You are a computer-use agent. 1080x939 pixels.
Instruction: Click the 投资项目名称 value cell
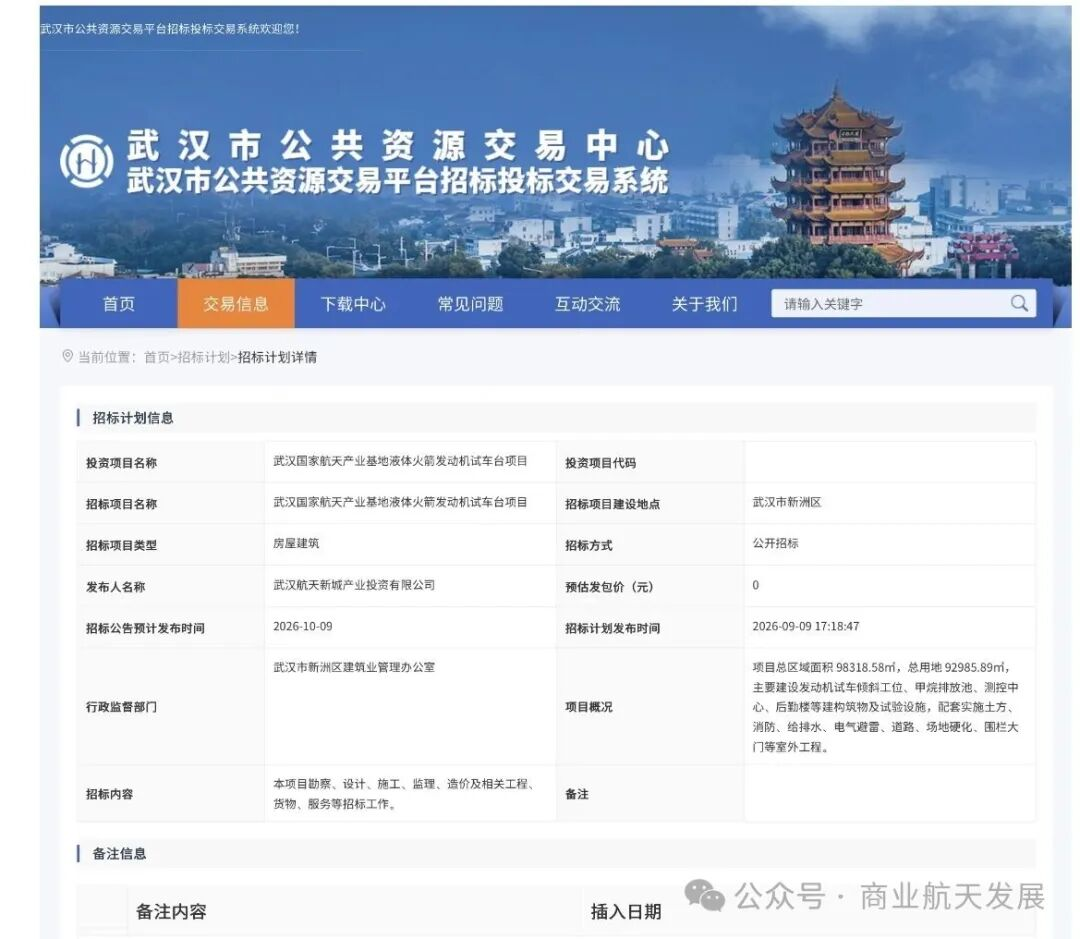pyautogui.click(x=411, y=462)
